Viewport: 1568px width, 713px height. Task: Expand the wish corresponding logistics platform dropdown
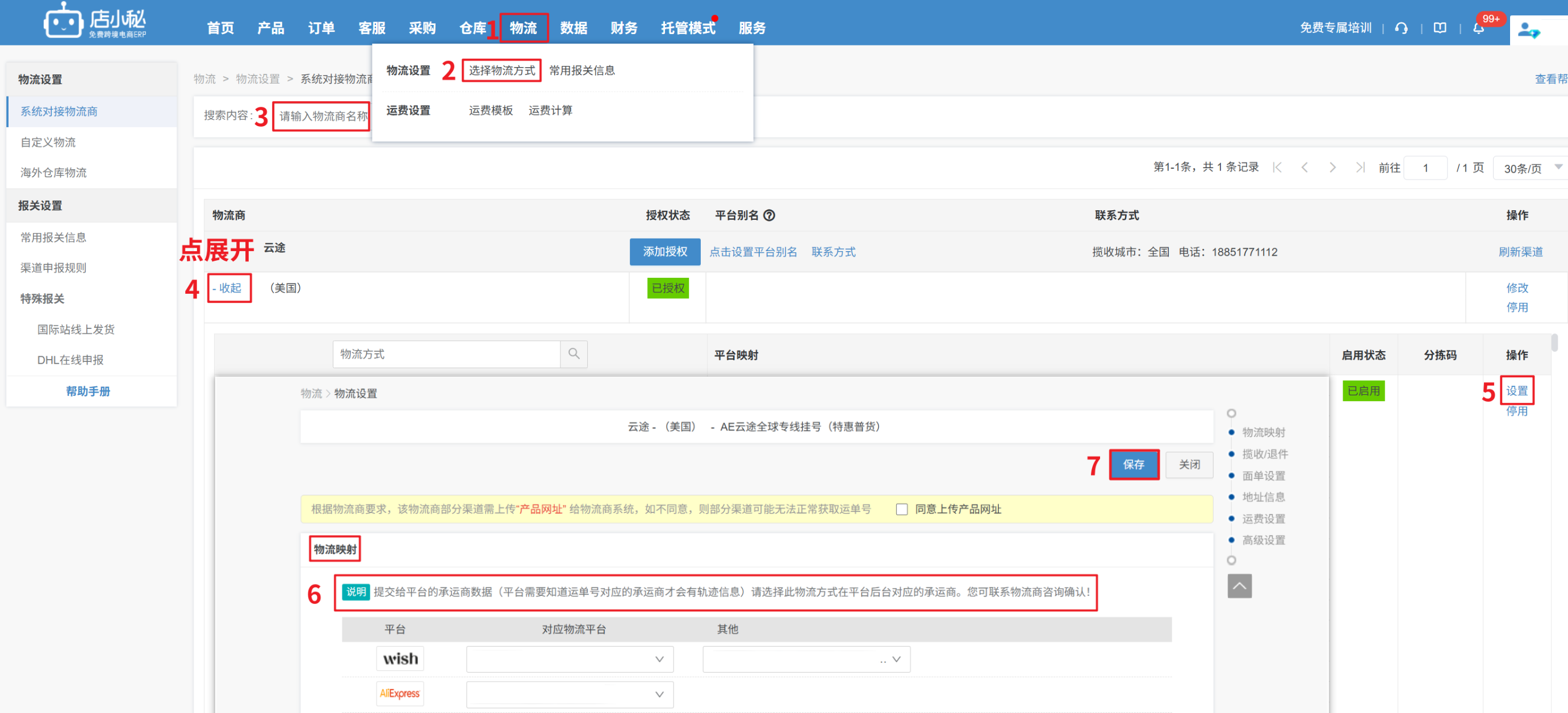569,660
